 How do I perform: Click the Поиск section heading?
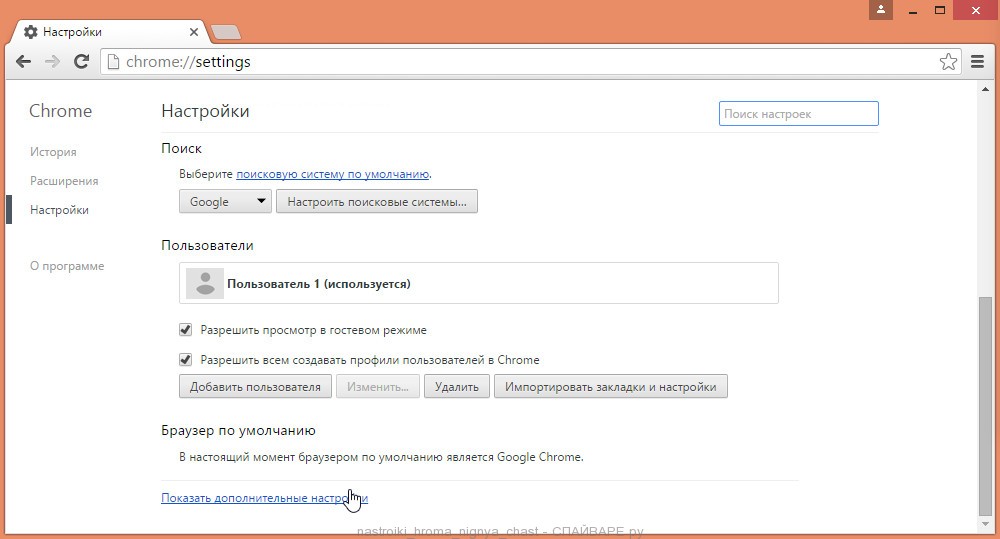(181, 148)
